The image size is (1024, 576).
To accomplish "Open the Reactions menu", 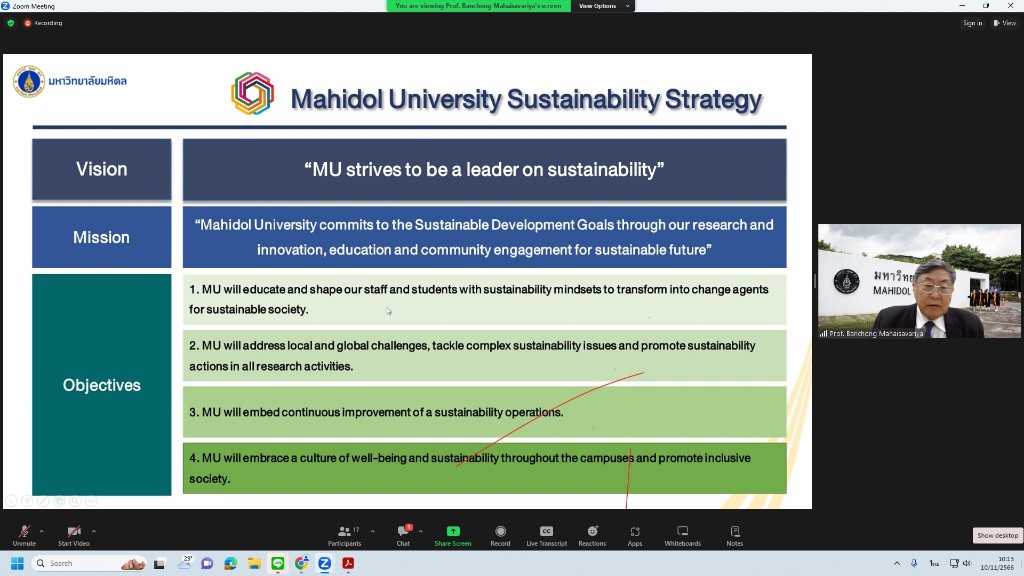I will pyautogui.click(x=592, y=535).
